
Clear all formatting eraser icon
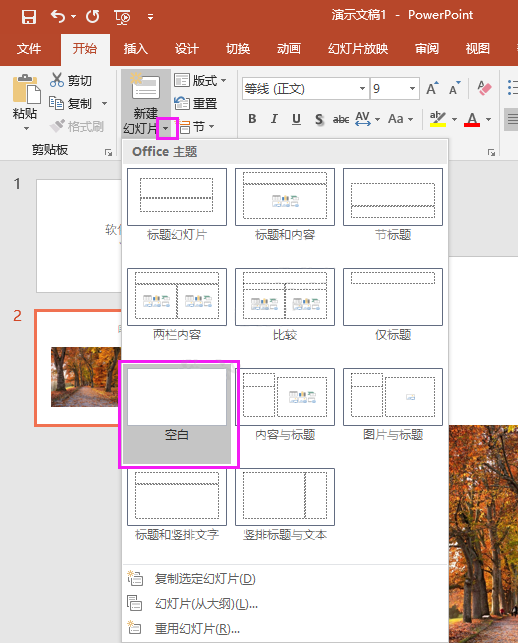tap(484, 88)
